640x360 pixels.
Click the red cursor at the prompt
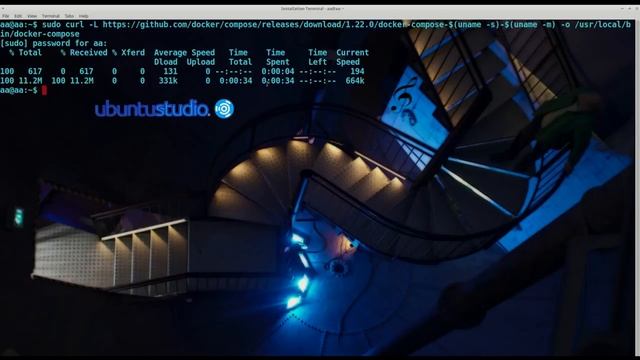click(44, 90)
